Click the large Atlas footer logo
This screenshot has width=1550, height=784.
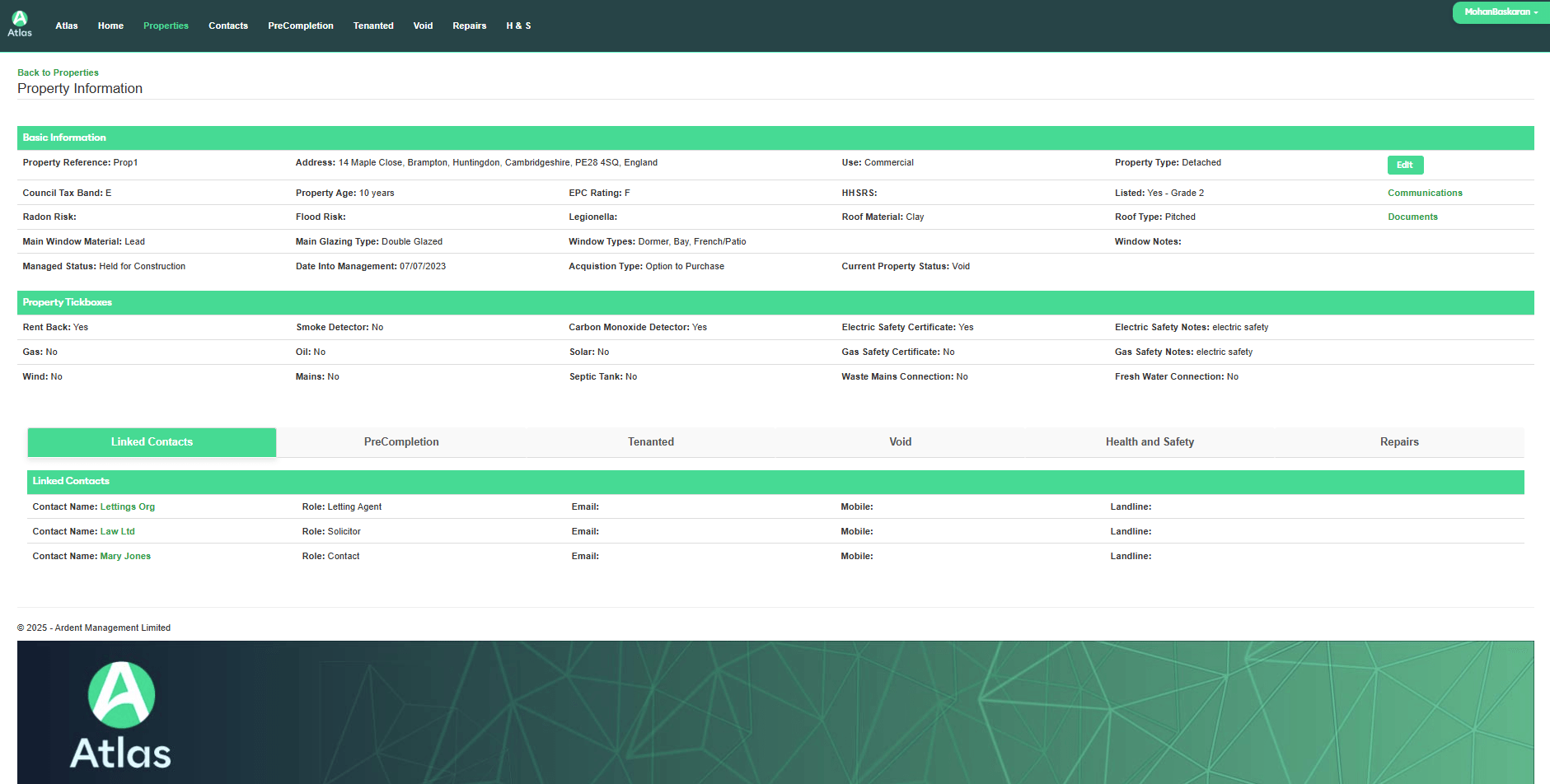[121, 716]
